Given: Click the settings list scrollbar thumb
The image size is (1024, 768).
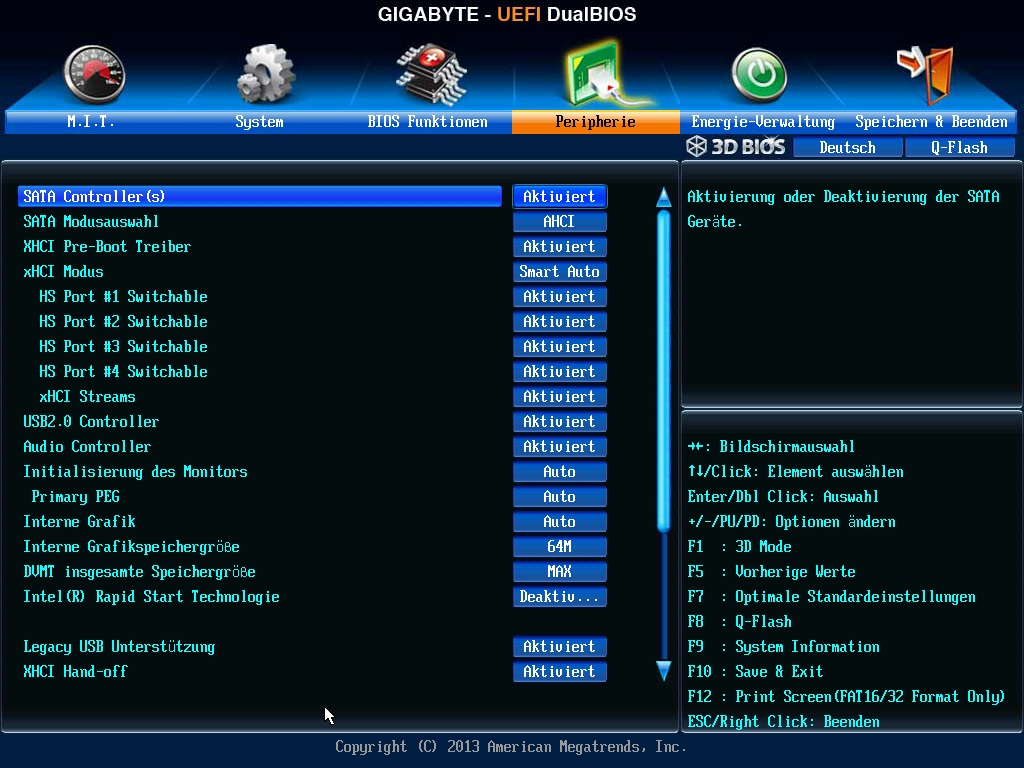Looking at the screenshot, I should tap(664, 371).
